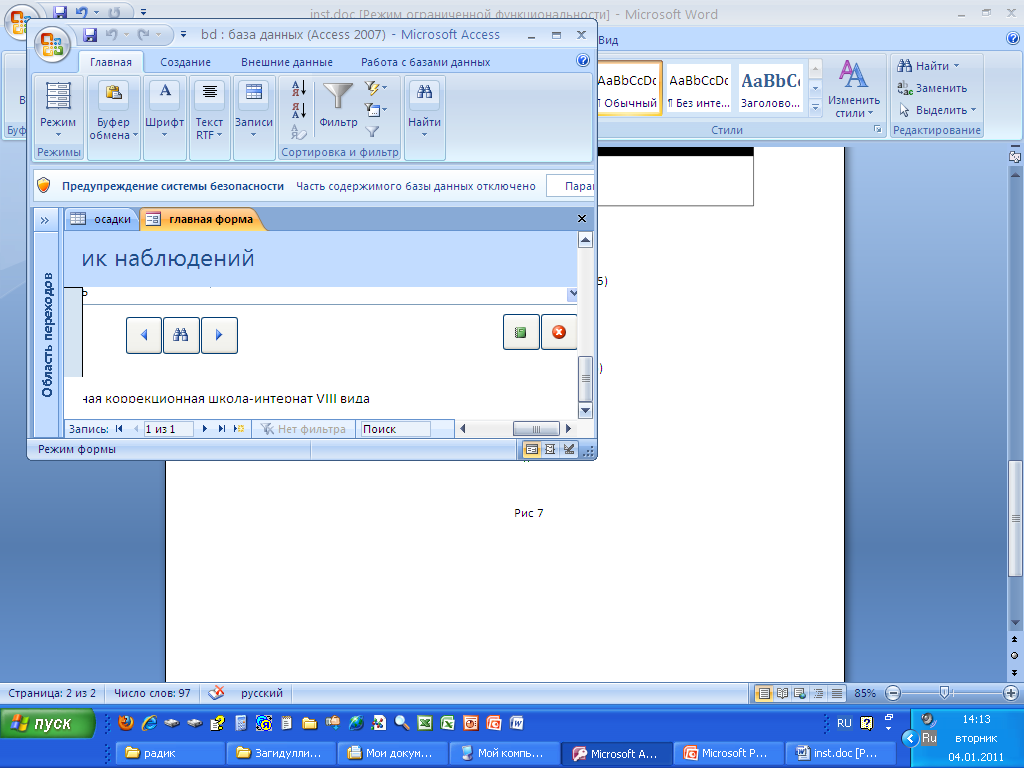Clear all sorts with the eraser icon
1024x768 pixels.
click(x=299, y=132)
